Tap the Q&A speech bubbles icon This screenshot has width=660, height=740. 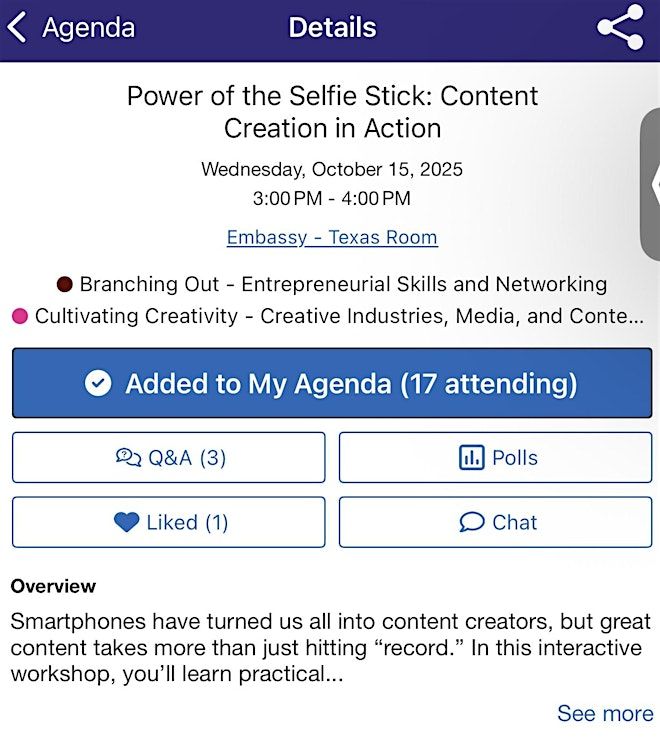click(x=129, y=458)
